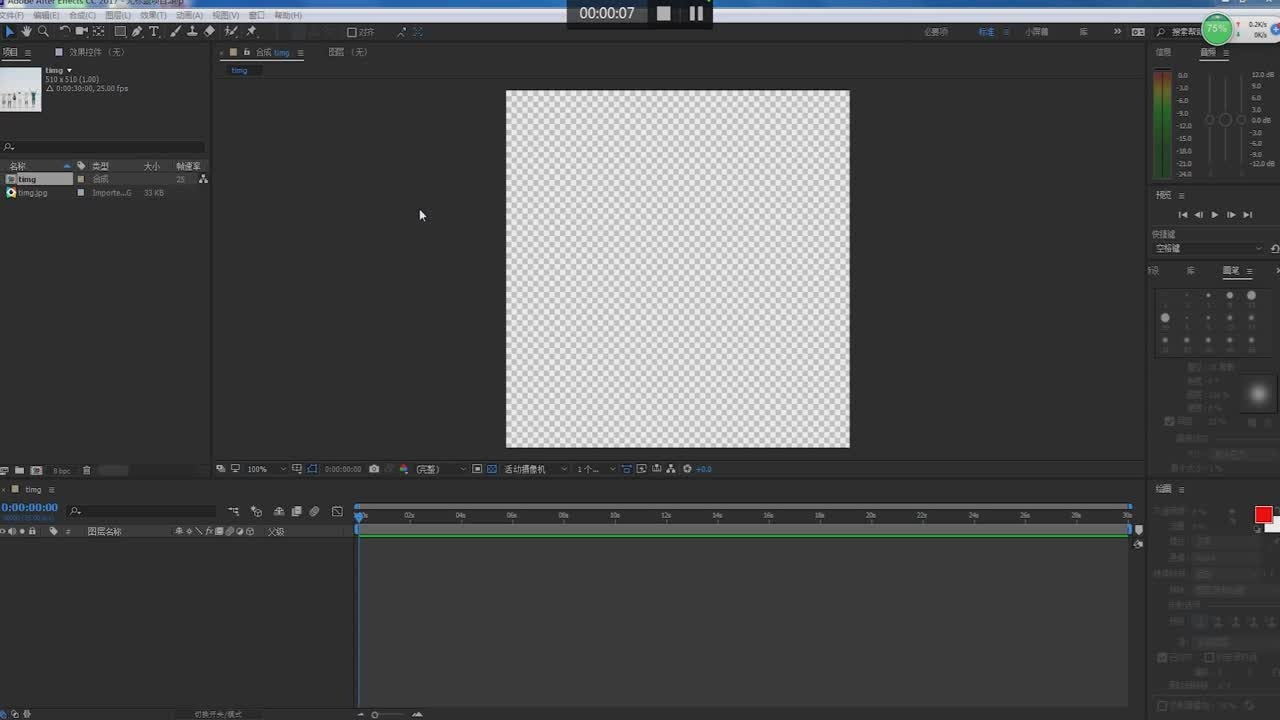
Task: Select the Pen tool
Action: (x=137, y=32)
